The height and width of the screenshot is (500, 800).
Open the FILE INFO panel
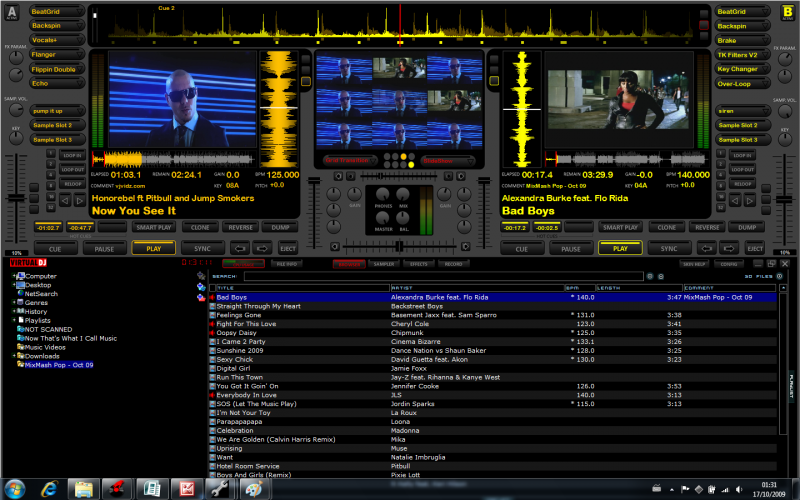287,264
